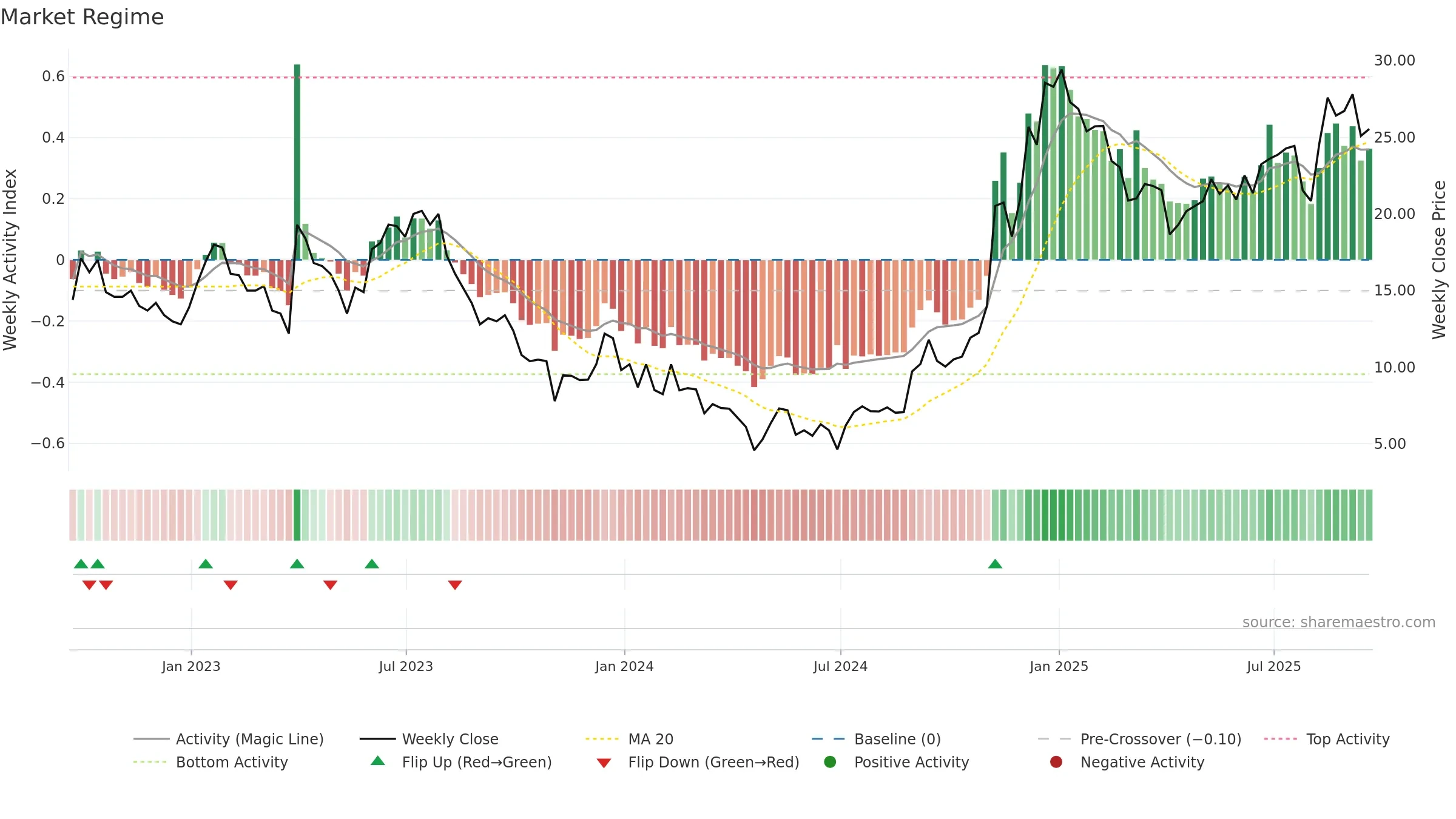Click the 25.00 price axis label
The height and width of the screenshot is (819, 1456).
1394,138
